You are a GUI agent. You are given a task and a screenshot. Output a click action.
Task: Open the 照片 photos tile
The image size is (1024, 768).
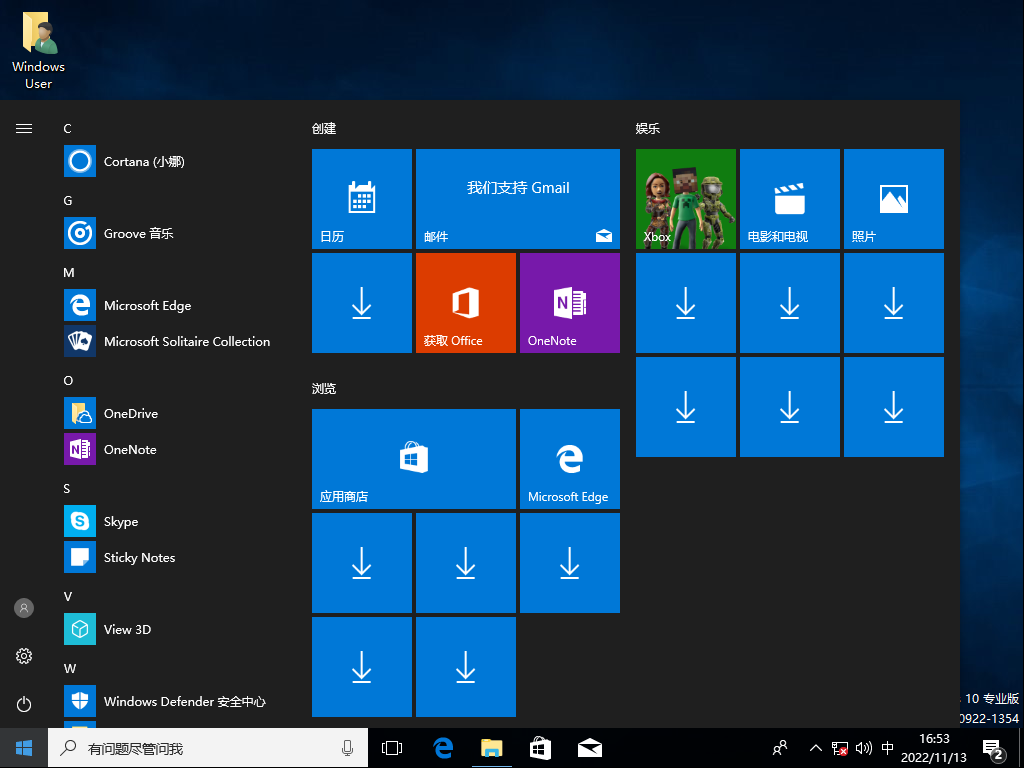click(893, 199)
